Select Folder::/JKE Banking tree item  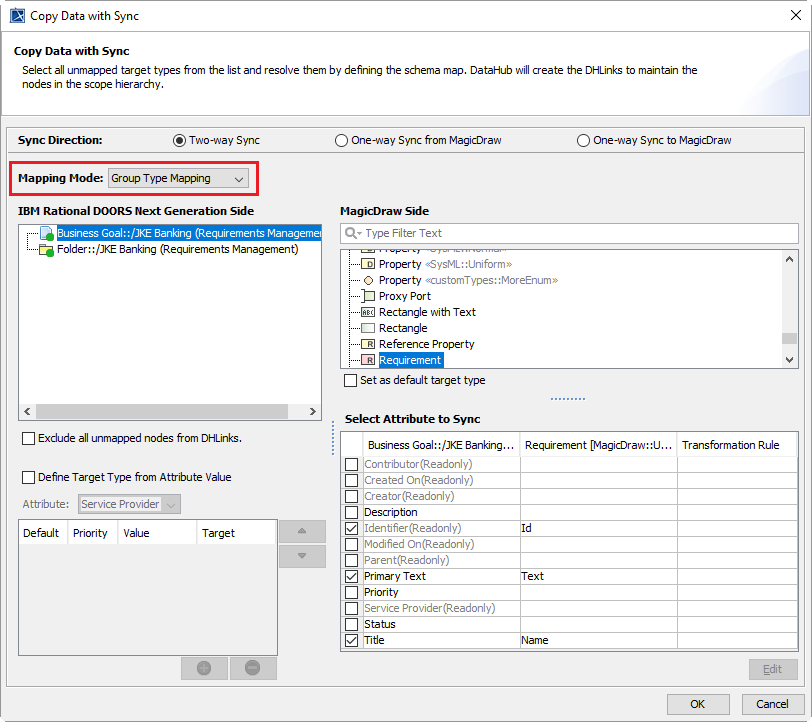click(x=178, y=250)
